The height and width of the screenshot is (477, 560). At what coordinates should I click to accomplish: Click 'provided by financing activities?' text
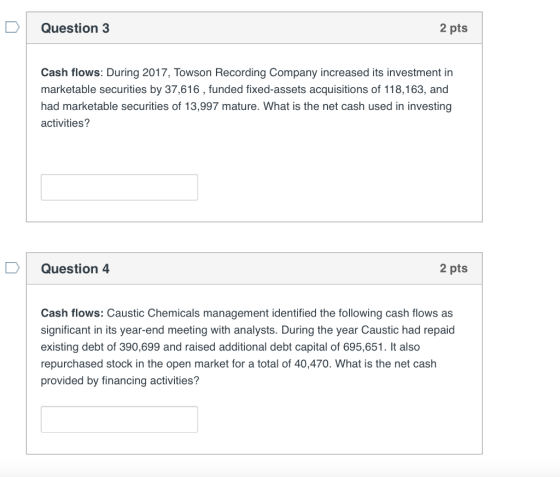tap(120, 381)
